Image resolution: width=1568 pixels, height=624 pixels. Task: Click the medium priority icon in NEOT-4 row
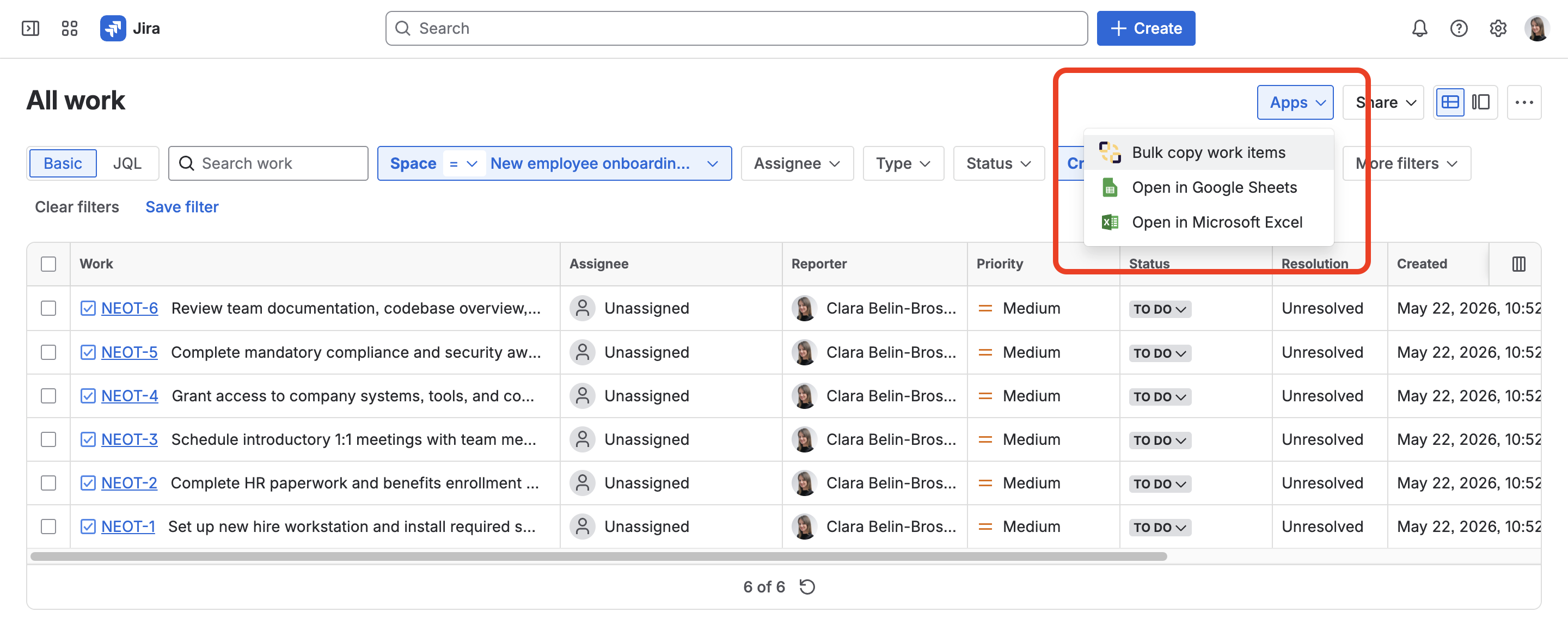click(984, 396)
